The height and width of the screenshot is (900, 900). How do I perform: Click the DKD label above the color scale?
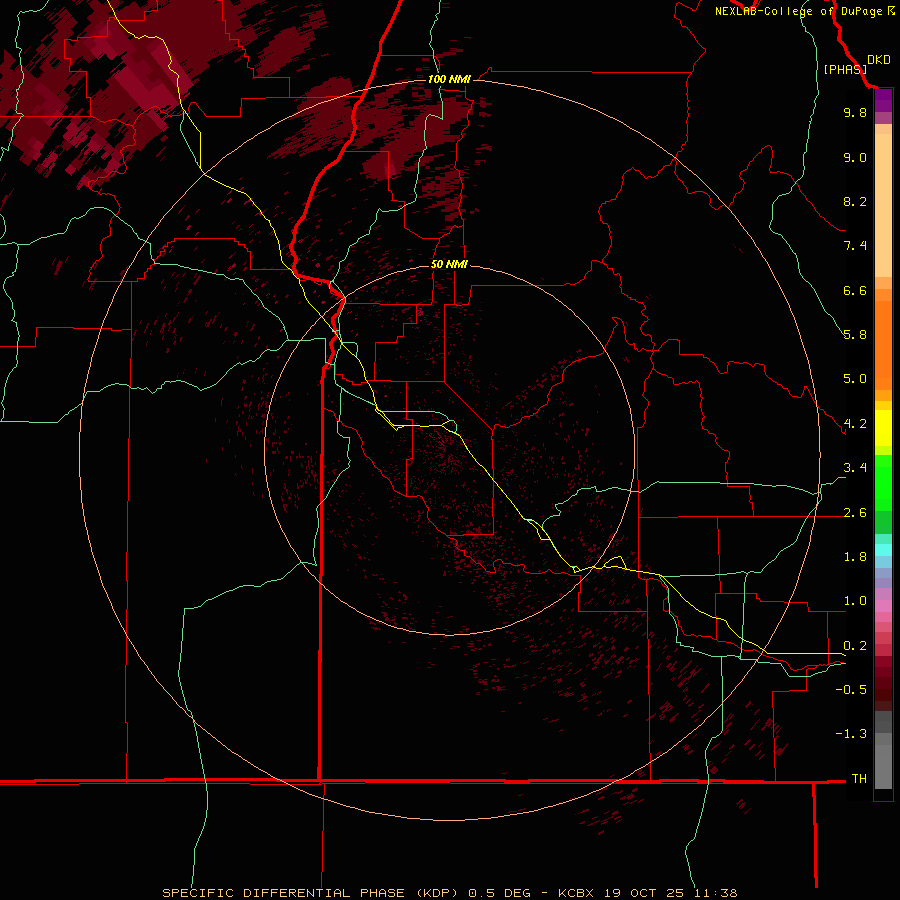[x=879, y=60]
